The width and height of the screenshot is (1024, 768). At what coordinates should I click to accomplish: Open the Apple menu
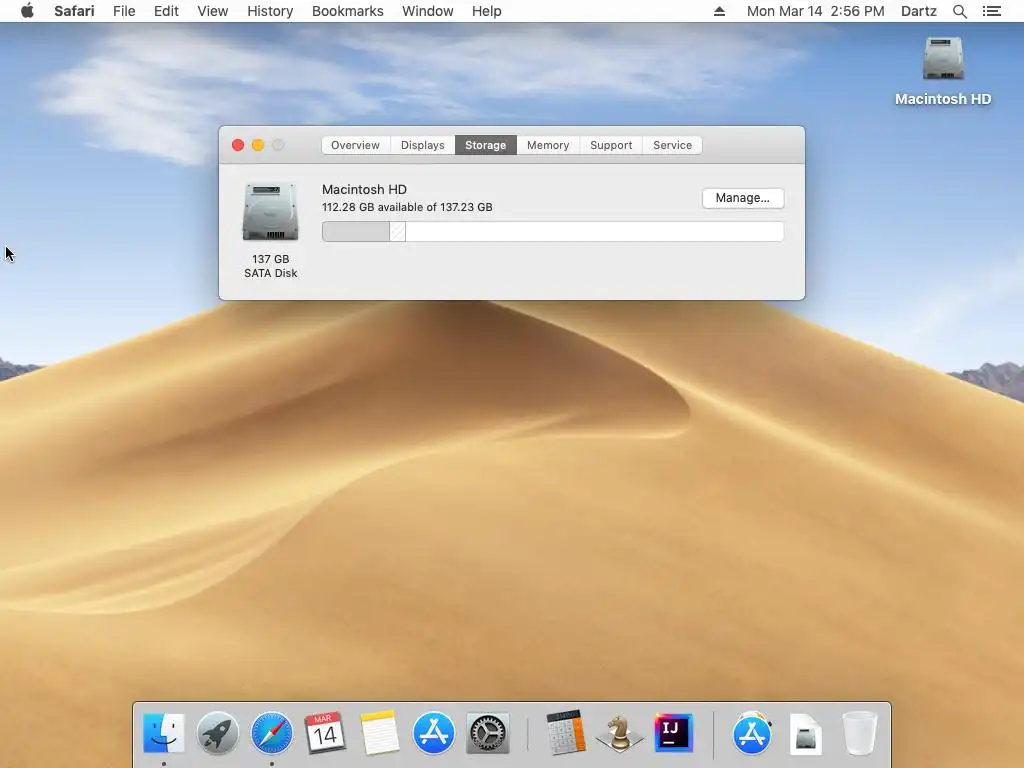27,11
